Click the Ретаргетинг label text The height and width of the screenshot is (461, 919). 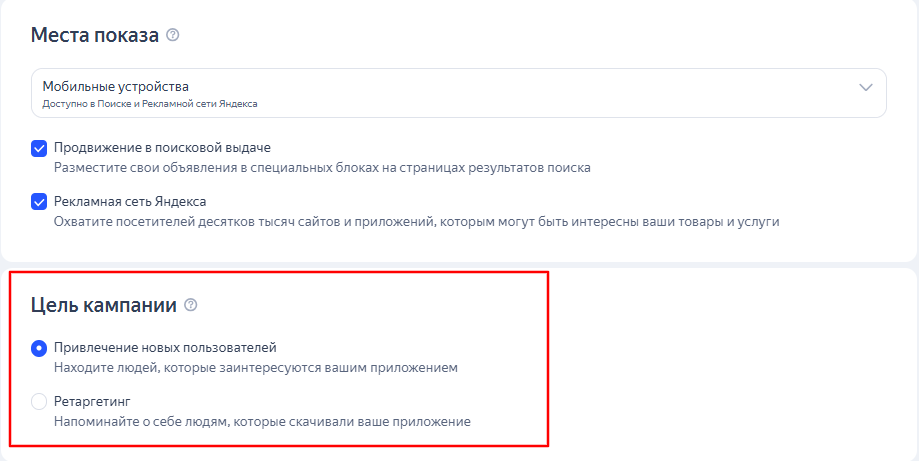click(92, 401)
